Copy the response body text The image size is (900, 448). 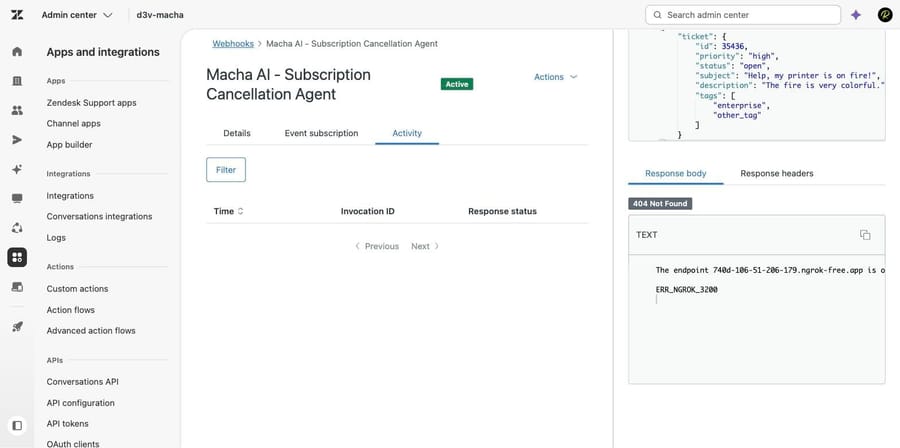(x=865, y=235)
